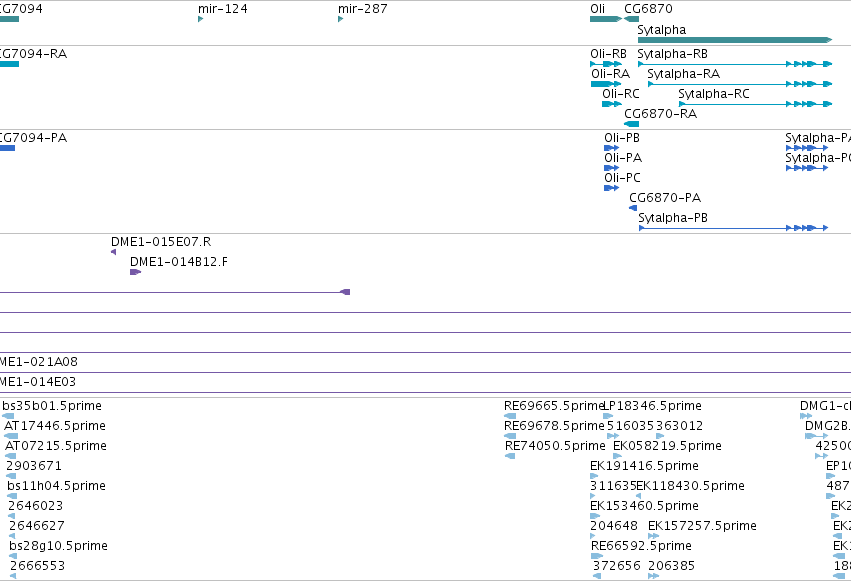Click the DME1-014E03 label
Viewport: 851px width, 581px height.
(x=37, y=382)
